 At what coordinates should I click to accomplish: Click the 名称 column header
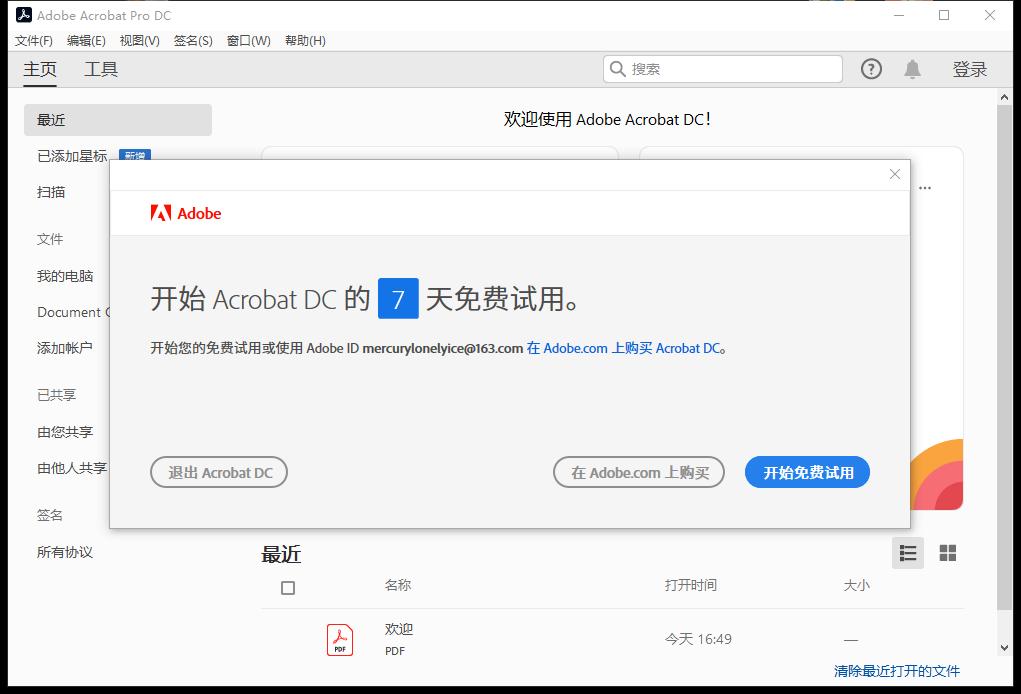(x=398, y=585)
